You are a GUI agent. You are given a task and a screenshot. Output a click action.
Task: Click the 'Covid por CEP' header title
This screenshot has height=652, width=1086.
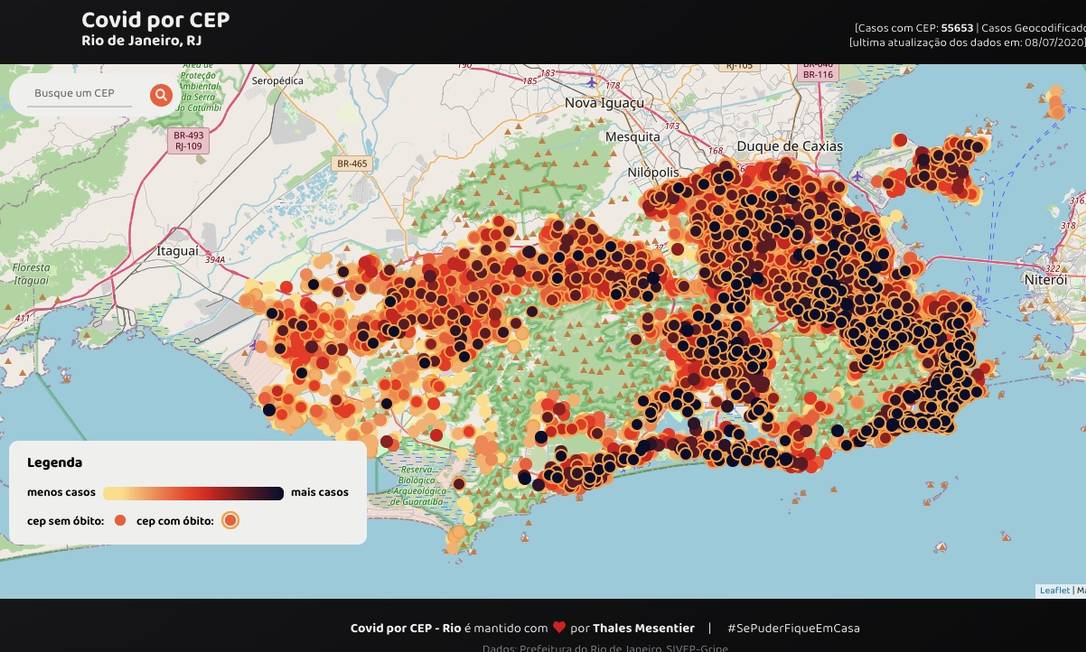pyautogui.click(x=155, y=20)
